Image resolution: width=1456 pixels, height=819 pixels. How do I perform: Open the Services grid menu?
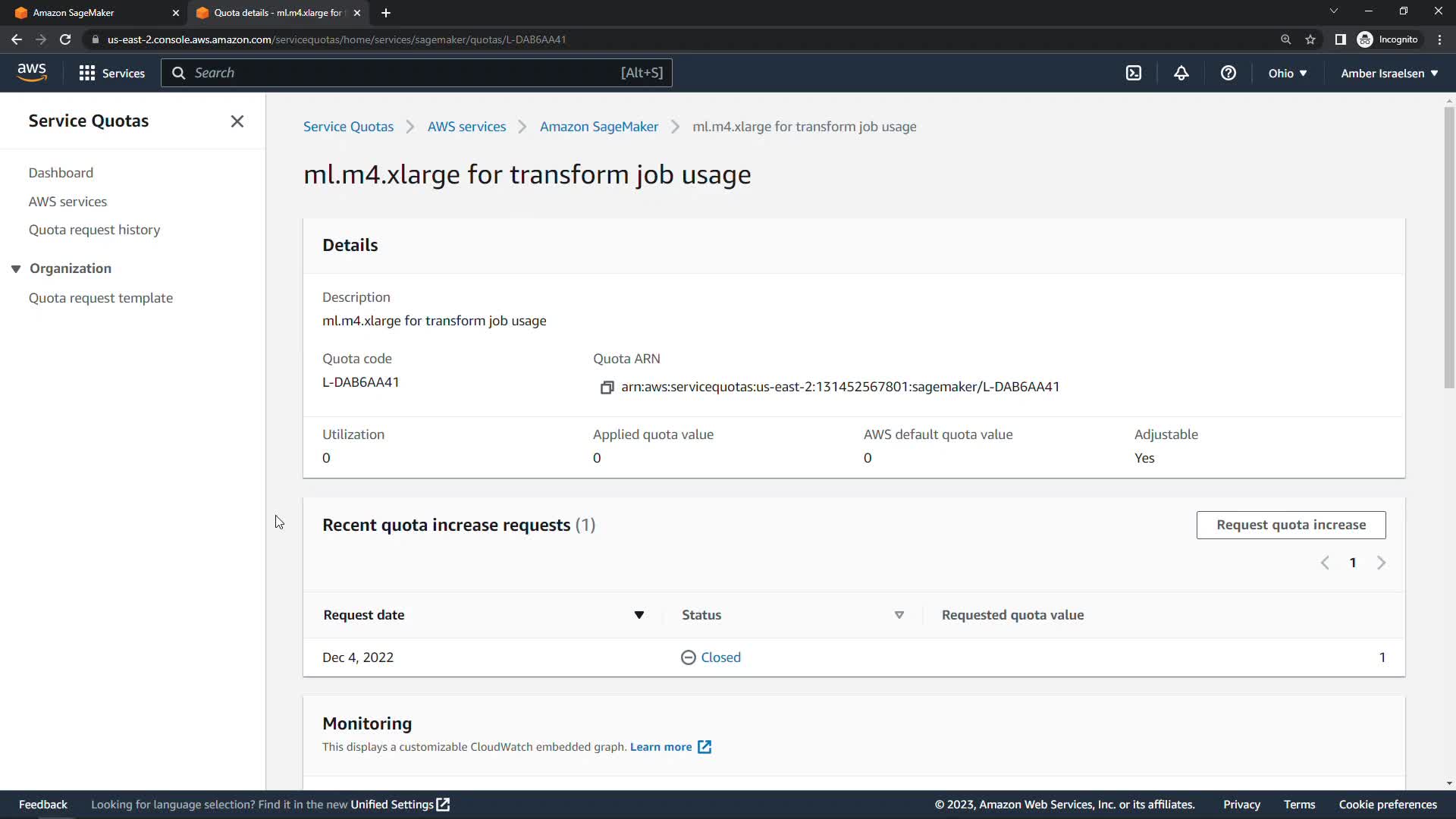pyautogui.click(x=111, y=73)
